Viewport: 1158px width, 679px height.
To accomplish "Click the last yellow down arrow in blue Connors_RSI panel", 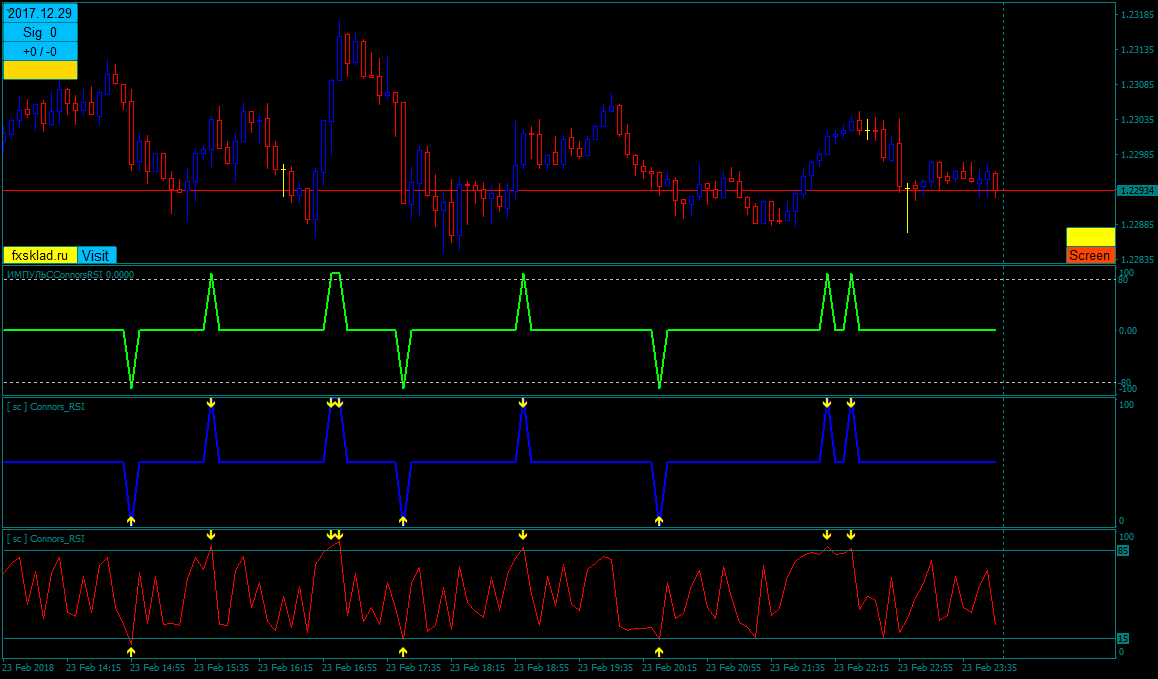I will point(851,403).
